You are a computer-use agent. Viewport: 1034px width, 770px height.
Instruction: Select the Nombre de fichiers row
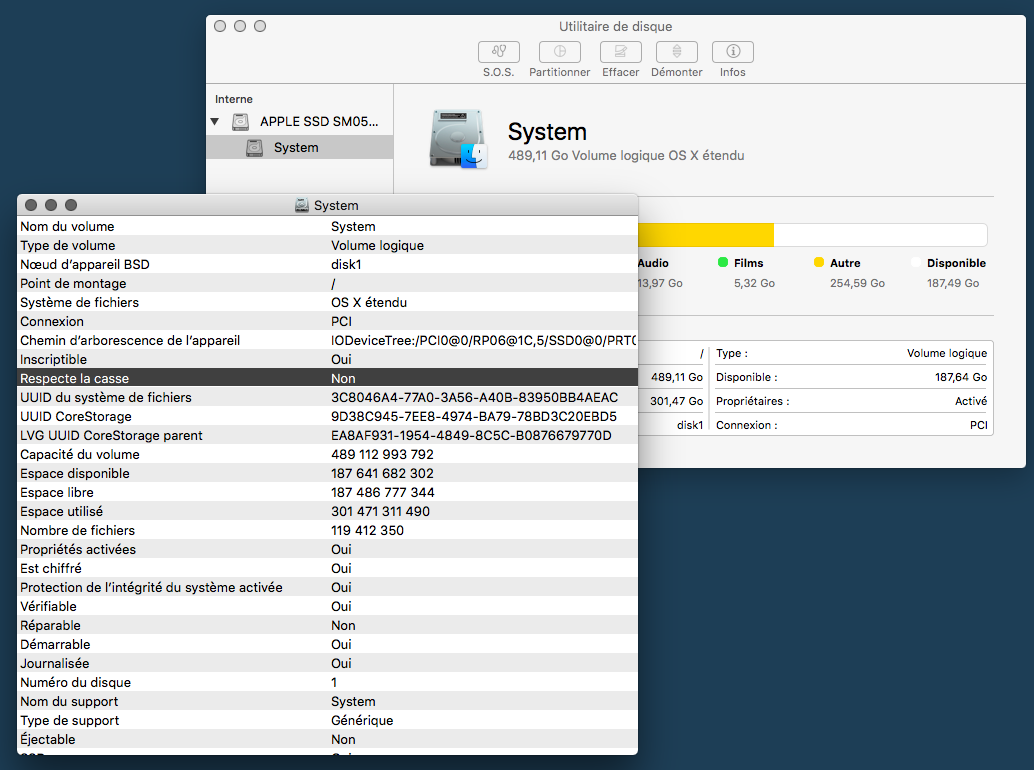pos(327,530)
